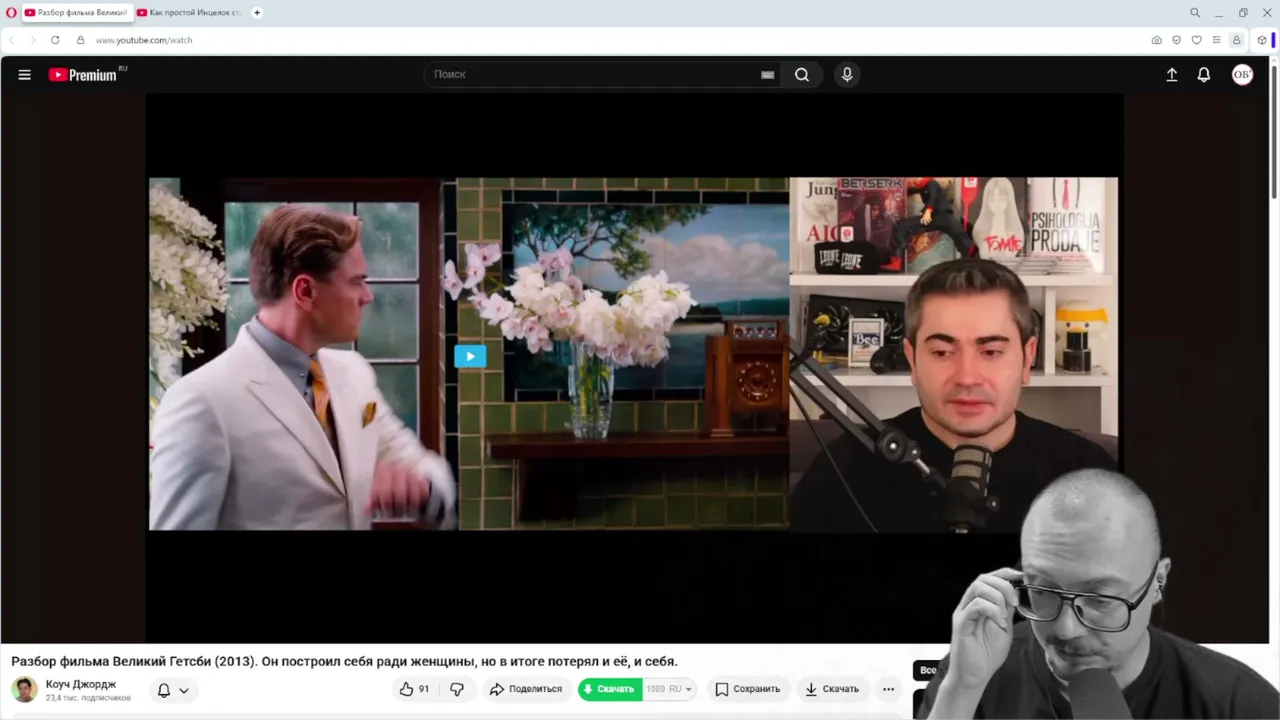Click the green 'Скачать' download button
Viewport: 1280px width, 720px height.
(609, 689)
